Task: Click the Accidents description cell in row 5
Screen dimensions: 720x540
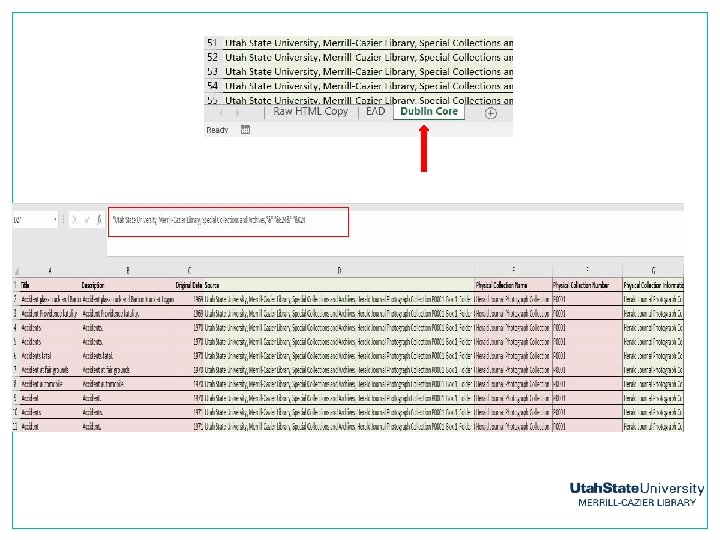Action: coord(128,342)
